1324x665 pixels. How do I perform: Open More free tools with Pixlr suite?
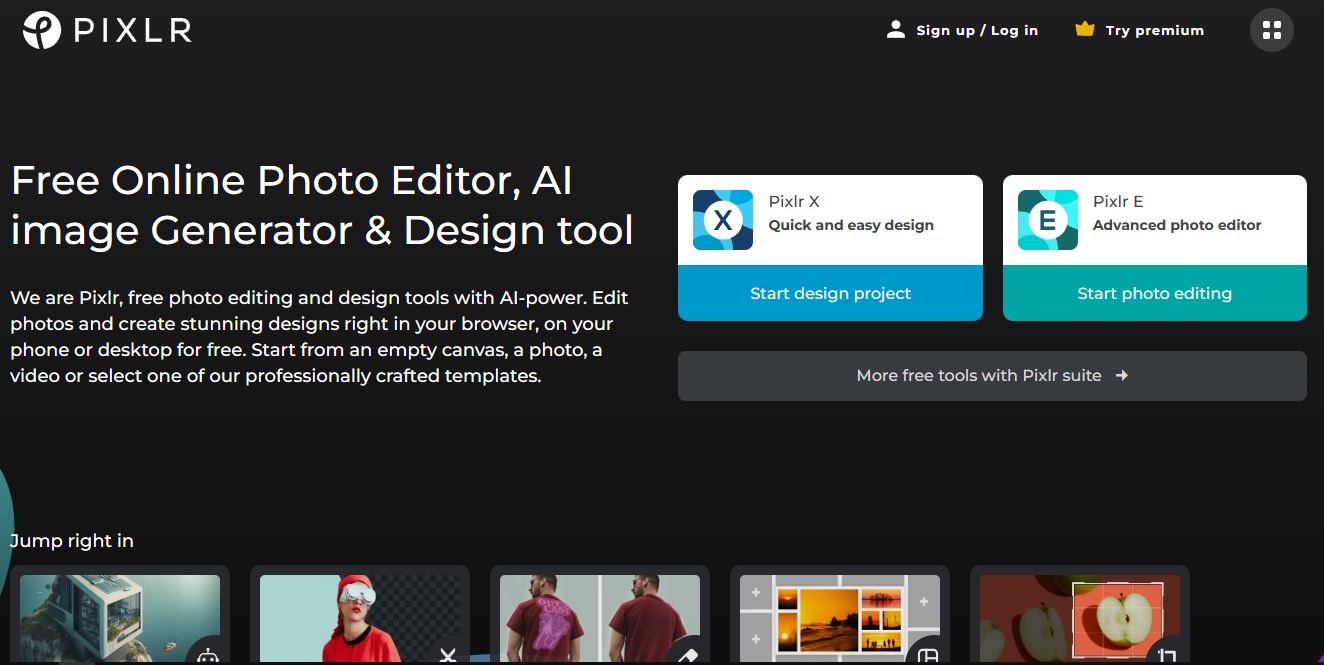(992, 376)
